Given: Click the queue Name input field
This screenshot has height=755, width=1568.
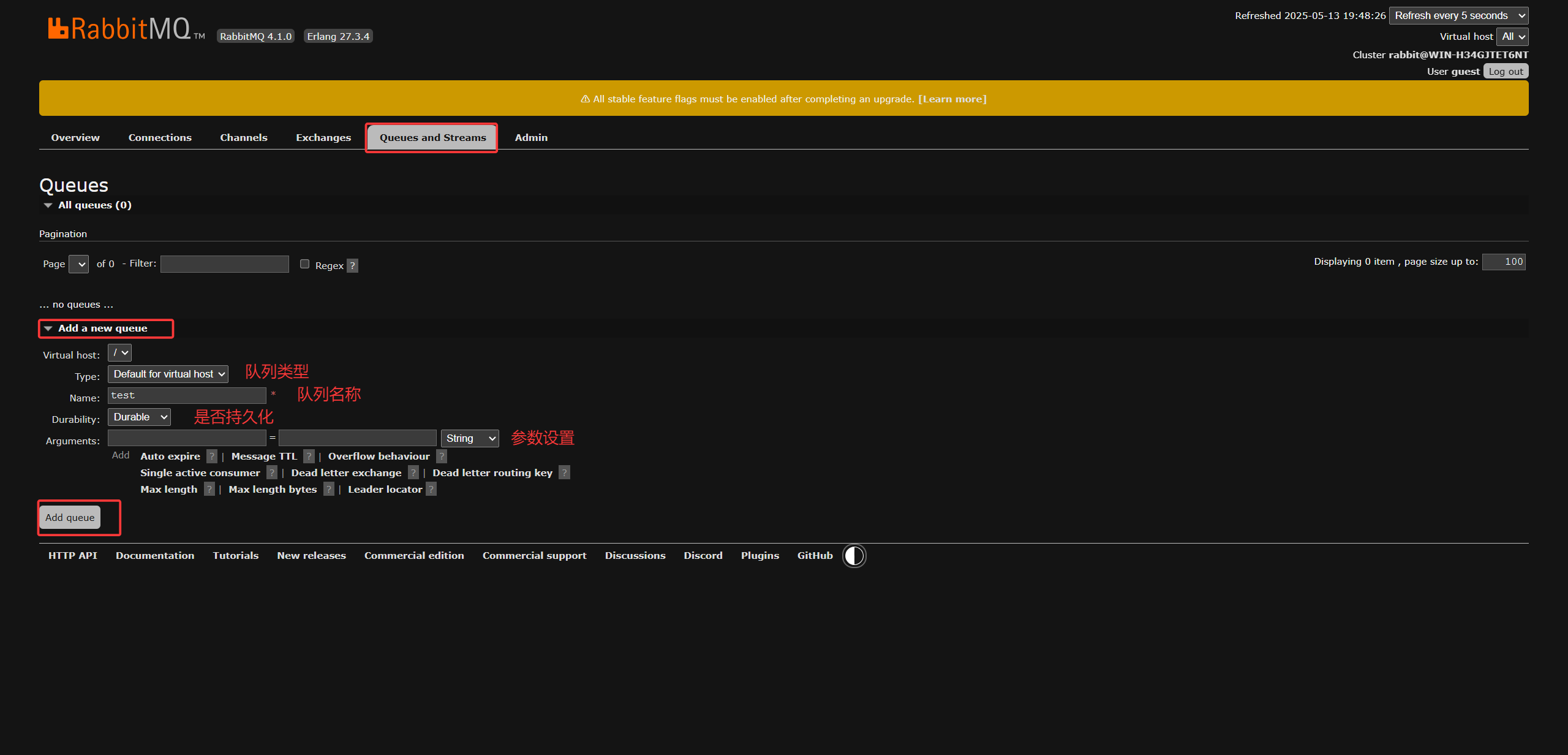Looking at the screenshot, I should coord(186,395).
